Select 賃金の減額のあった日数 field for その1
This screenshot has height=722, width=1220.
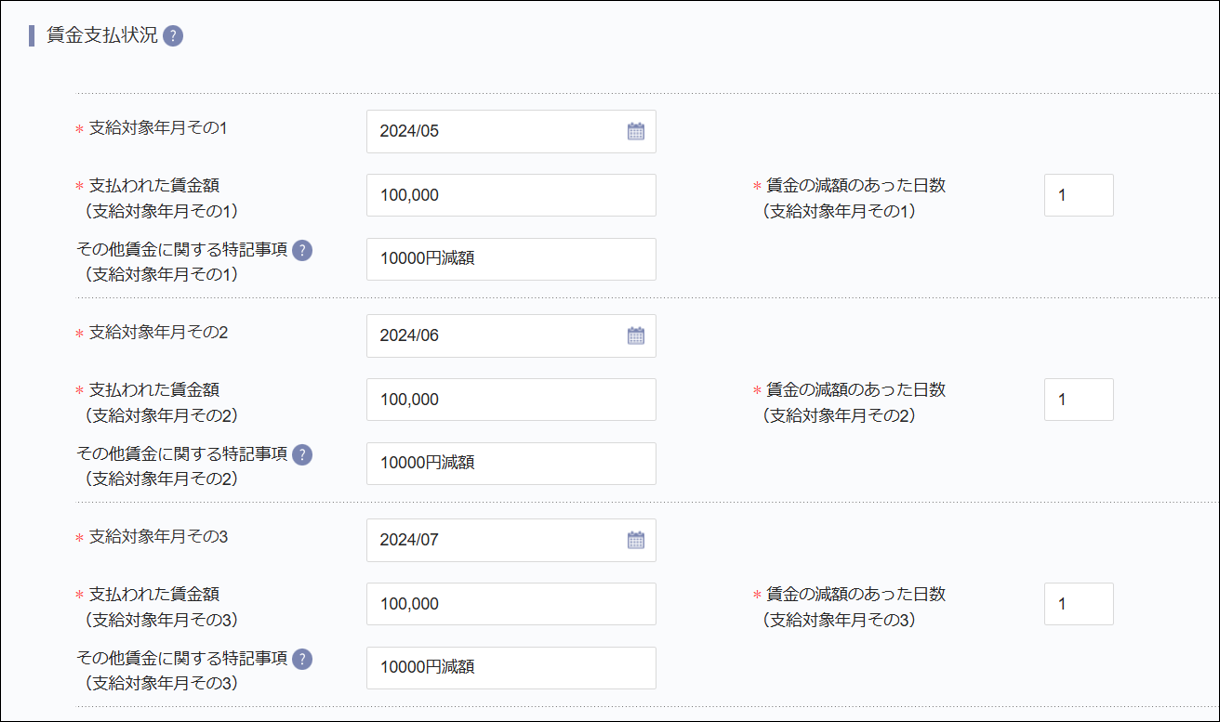point(1078,195)
